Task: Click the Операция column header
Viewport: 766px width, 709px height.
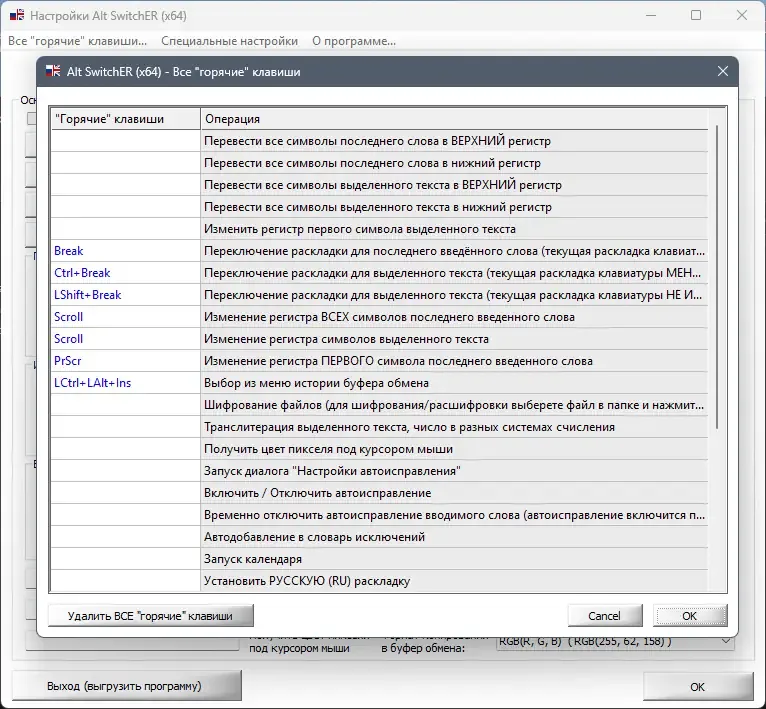Action: [x=454, y=119]
